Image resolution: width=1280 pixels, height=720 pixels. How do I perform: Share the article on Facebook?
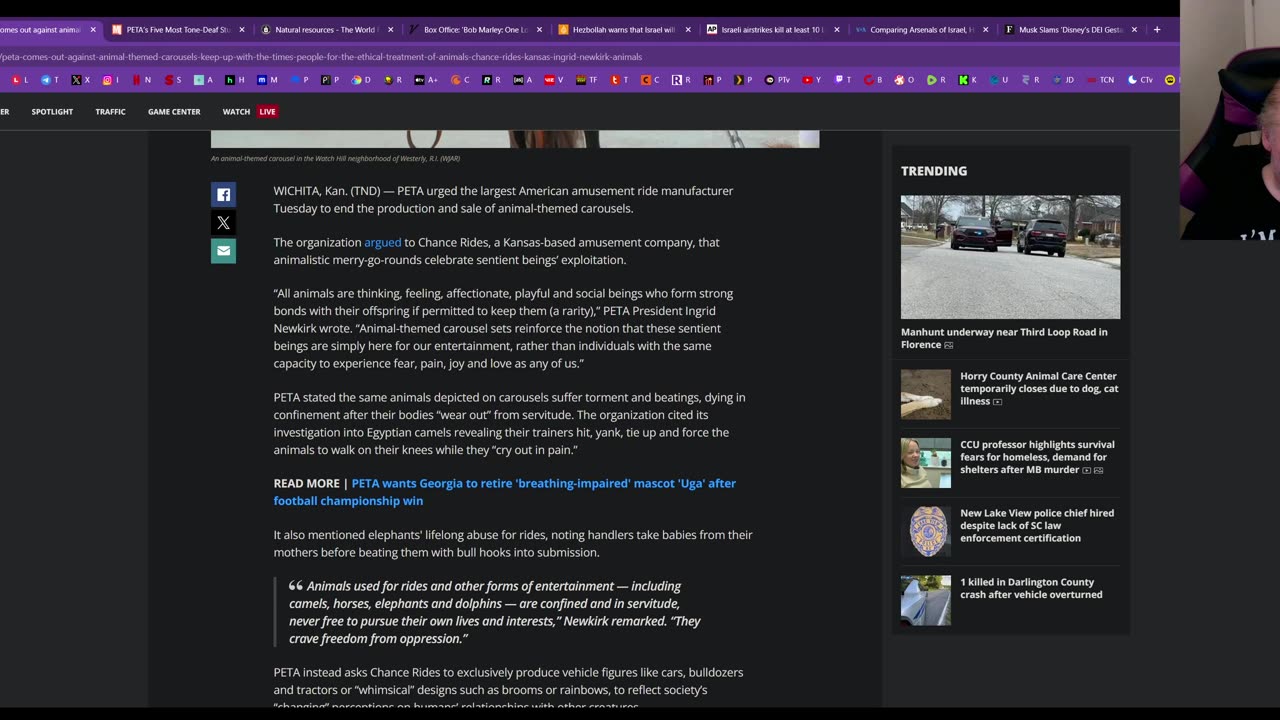click(x=223, y=195)
